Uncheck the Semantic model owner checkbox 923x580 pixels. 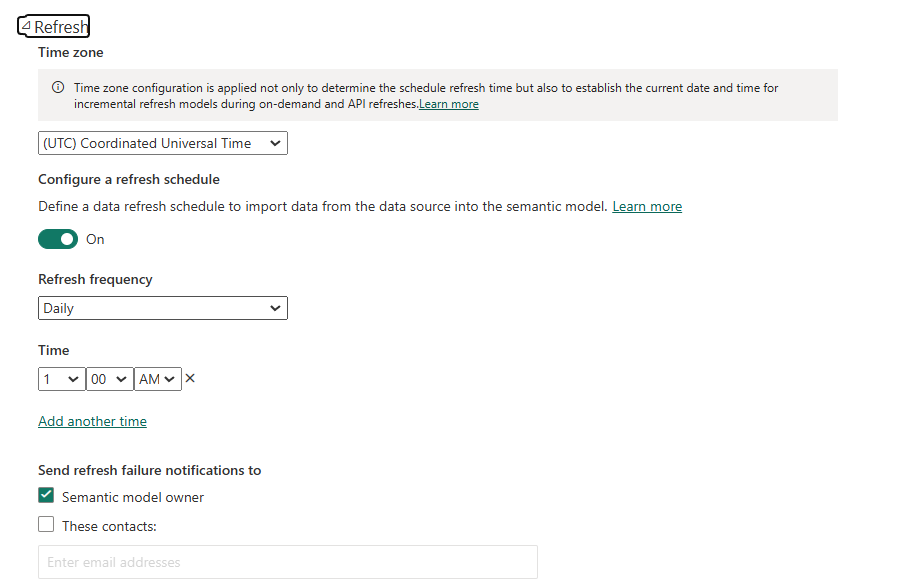click(46, 495)
